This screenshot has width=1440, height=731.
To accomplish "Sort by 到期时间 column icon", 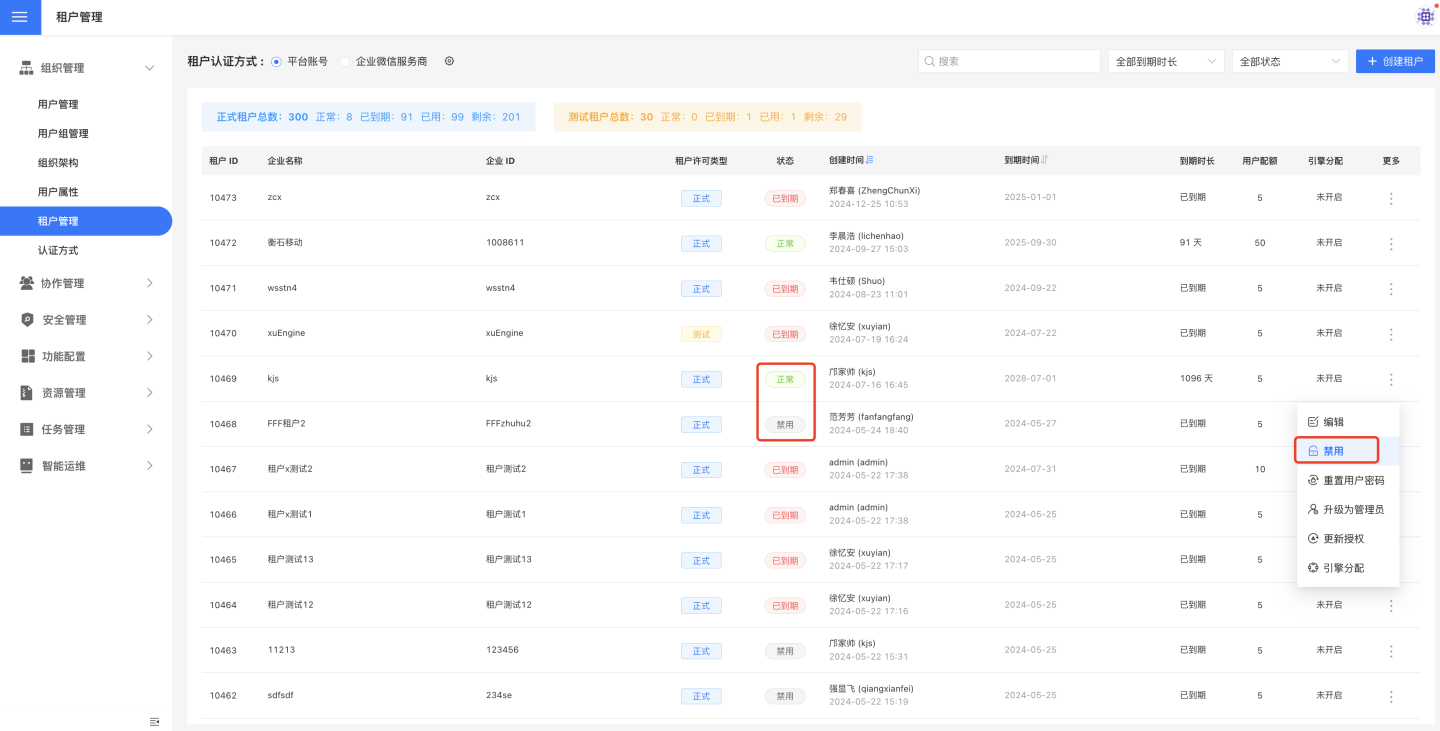I will pyautogui.click(x=1045, y=160).
